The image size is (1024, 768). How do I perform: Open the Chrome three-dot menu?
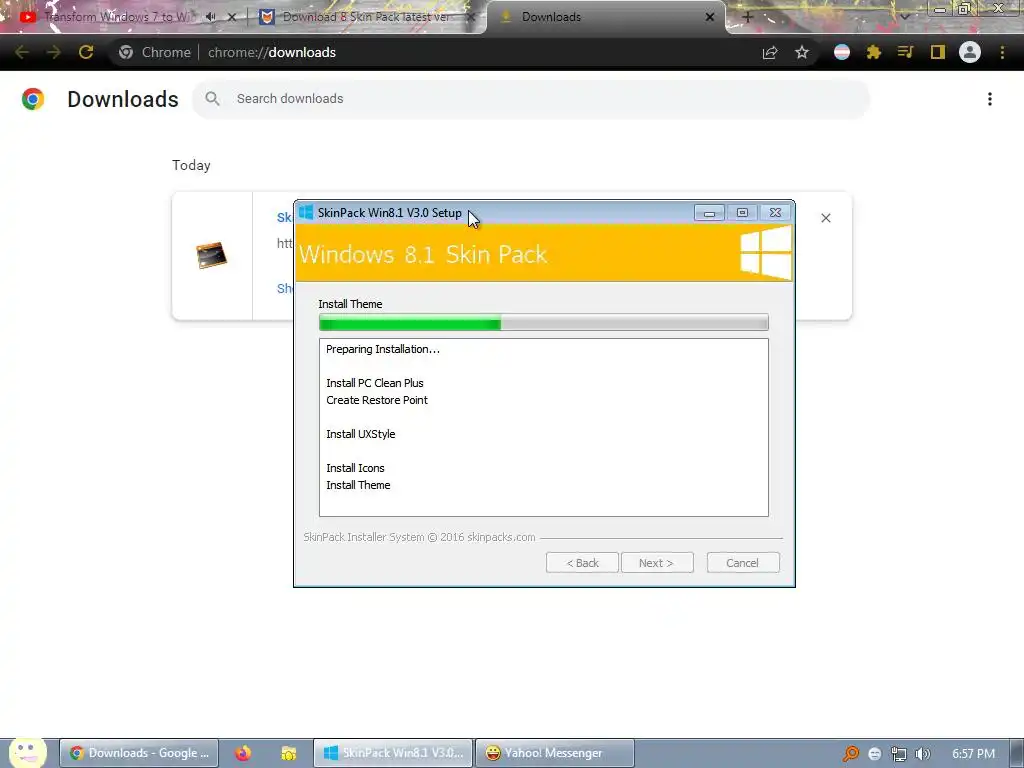1002,52
